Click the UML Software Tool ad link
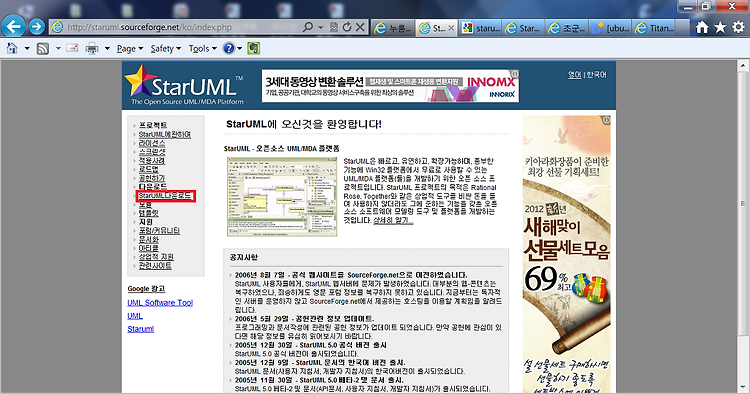The image size is (750, 394). [x=160, y=303]
